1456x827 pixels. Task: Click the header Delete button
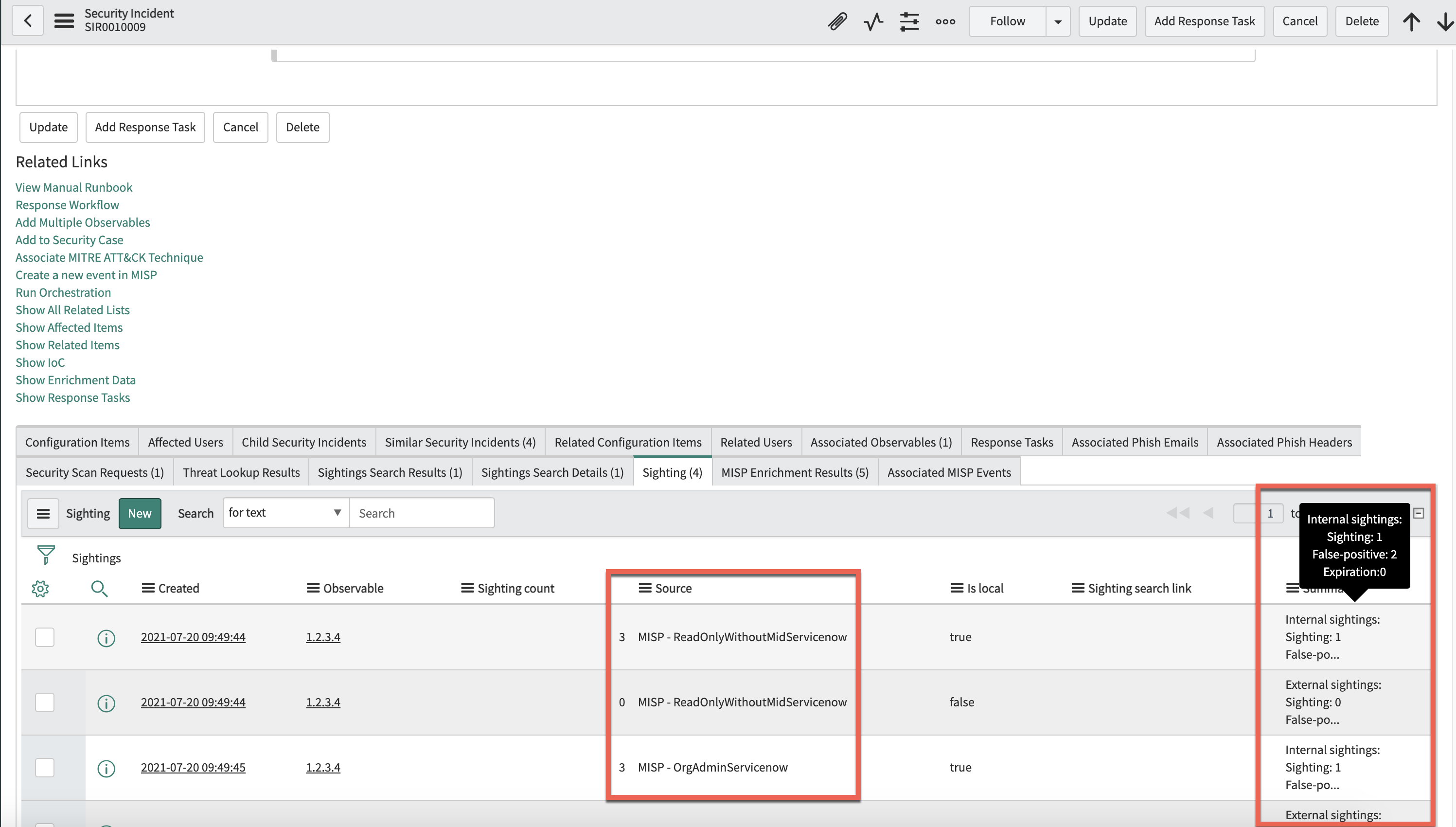tap(1362, 21)
